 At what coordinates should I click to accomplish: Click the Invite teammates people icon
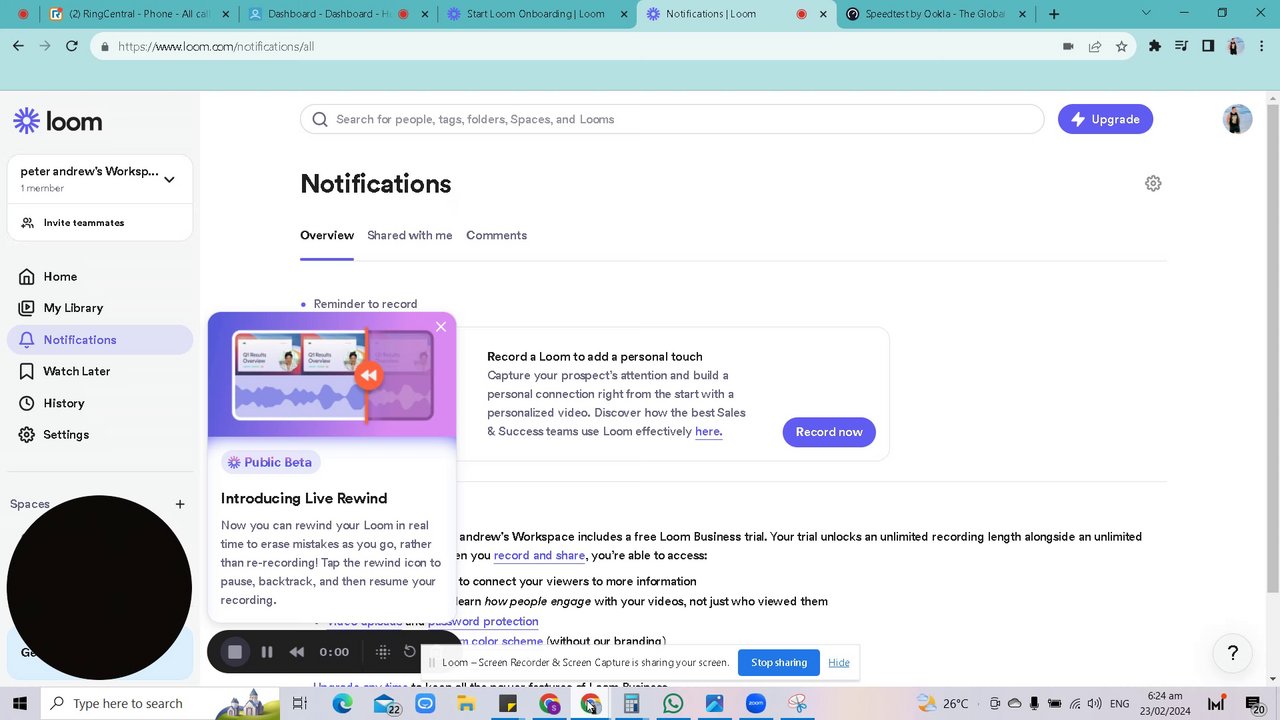(28, 223)
